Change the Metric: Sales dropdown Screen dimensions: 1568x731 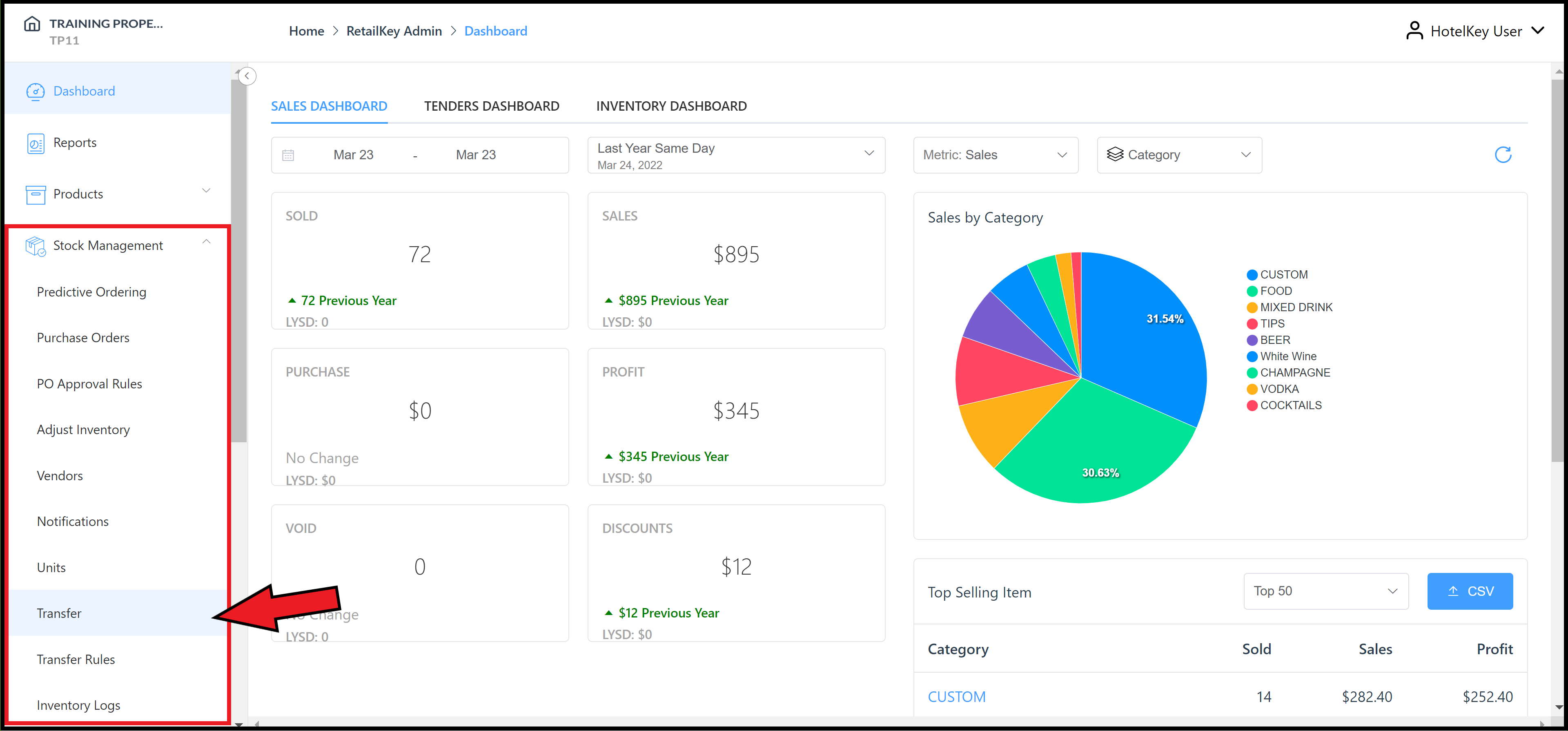[995, 155]
